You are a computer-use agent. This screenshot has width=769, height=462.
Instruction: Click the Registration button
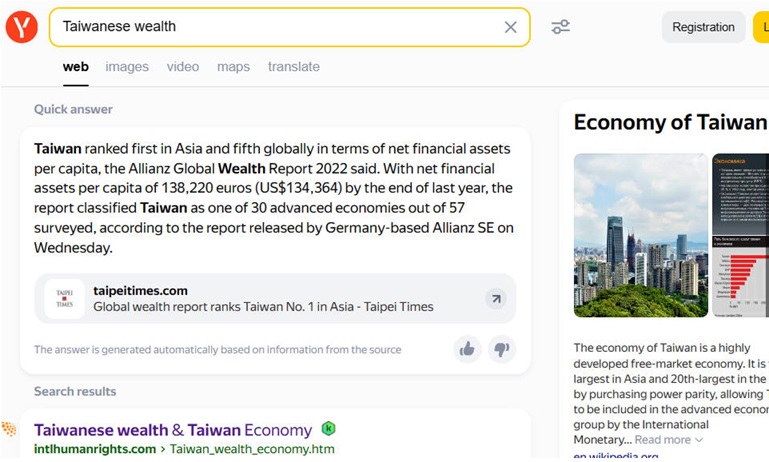[x=703, y=27]
